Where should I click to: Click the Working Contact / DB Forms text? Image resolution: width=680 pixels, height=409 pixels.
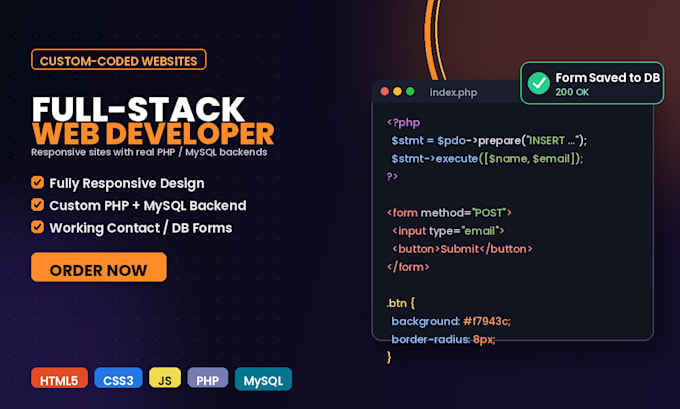coord(141,228)
